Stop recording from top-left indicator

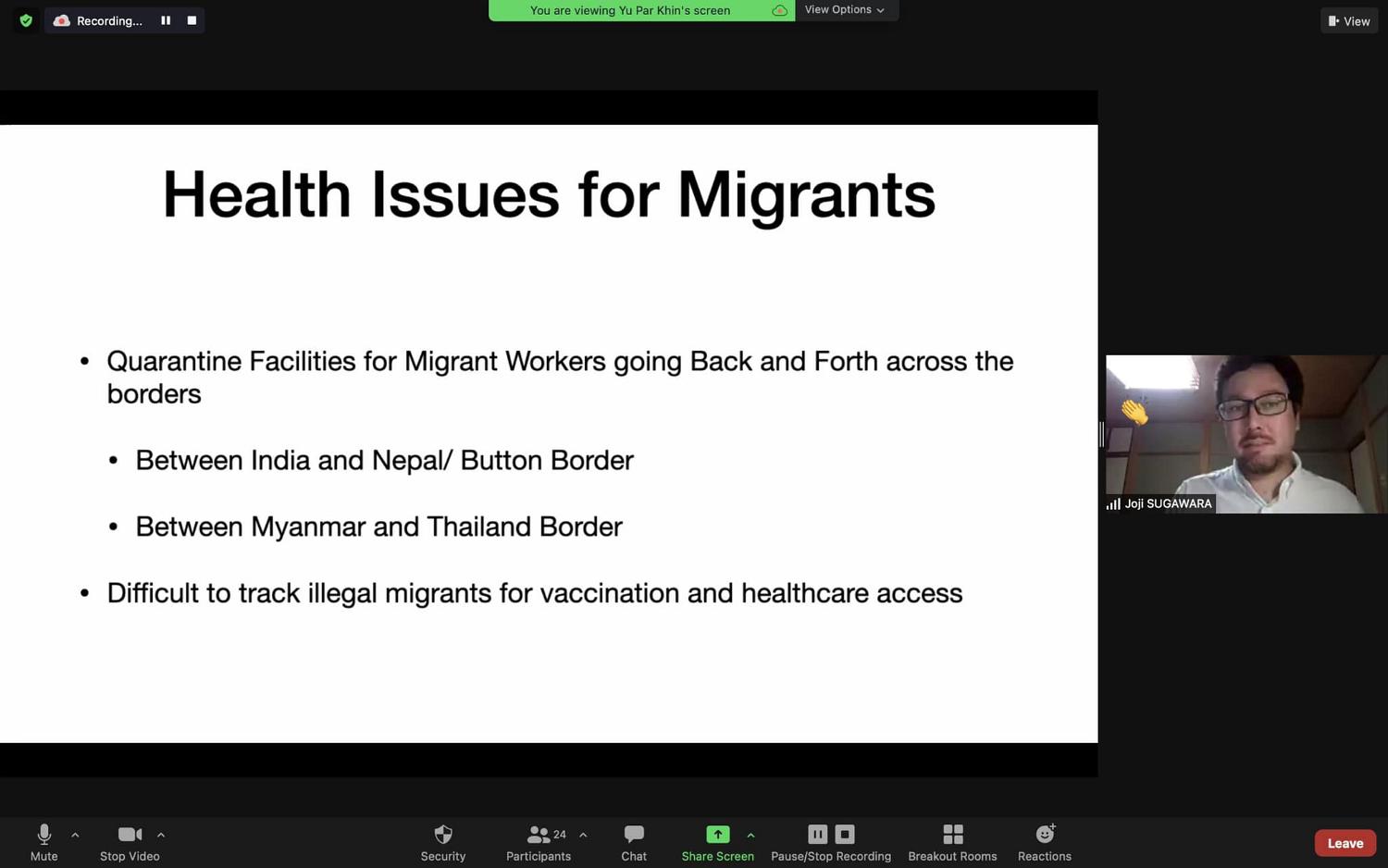[192, 20]
